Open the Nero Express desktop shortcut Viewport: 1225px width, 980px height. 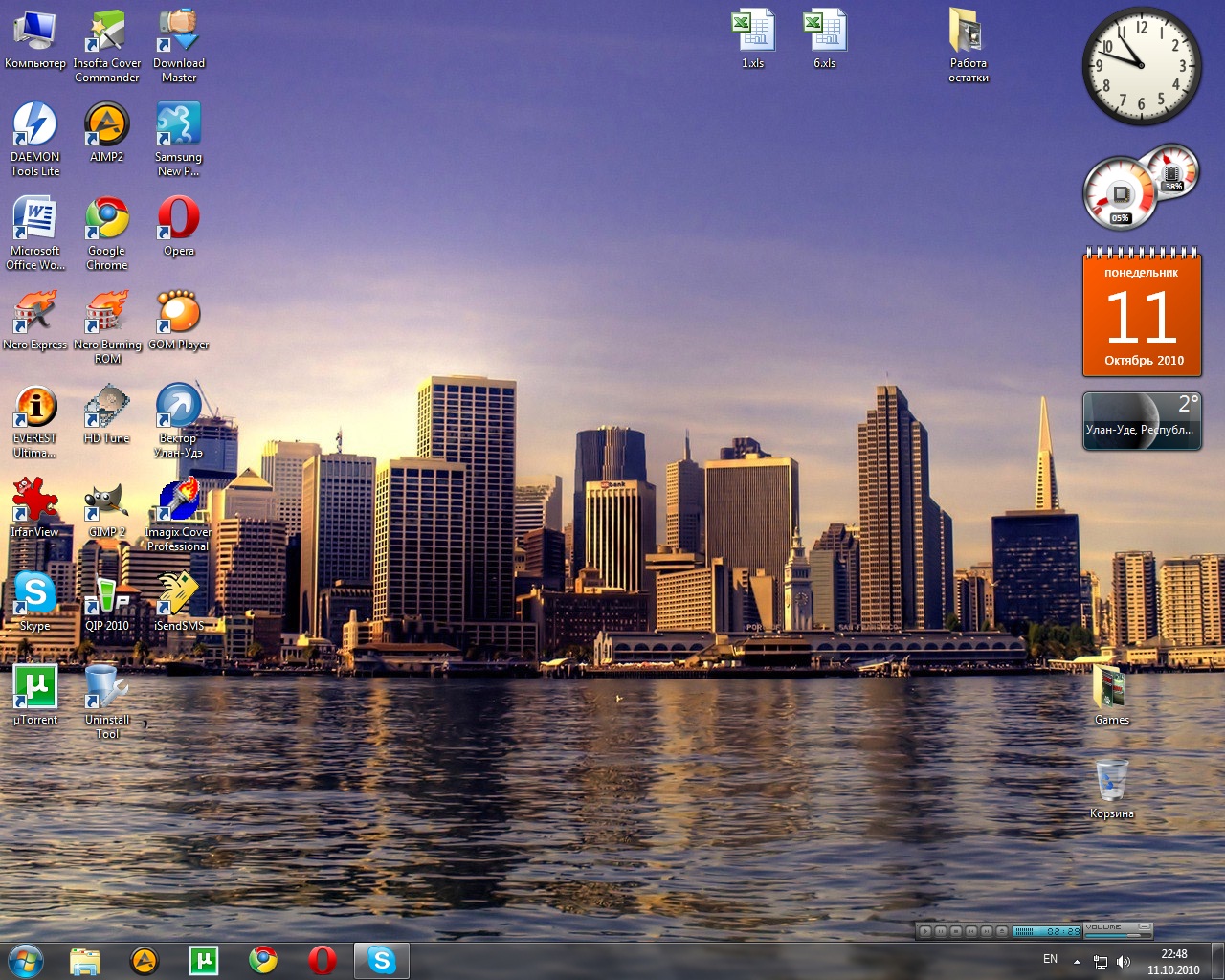click(x=35, y=314)
